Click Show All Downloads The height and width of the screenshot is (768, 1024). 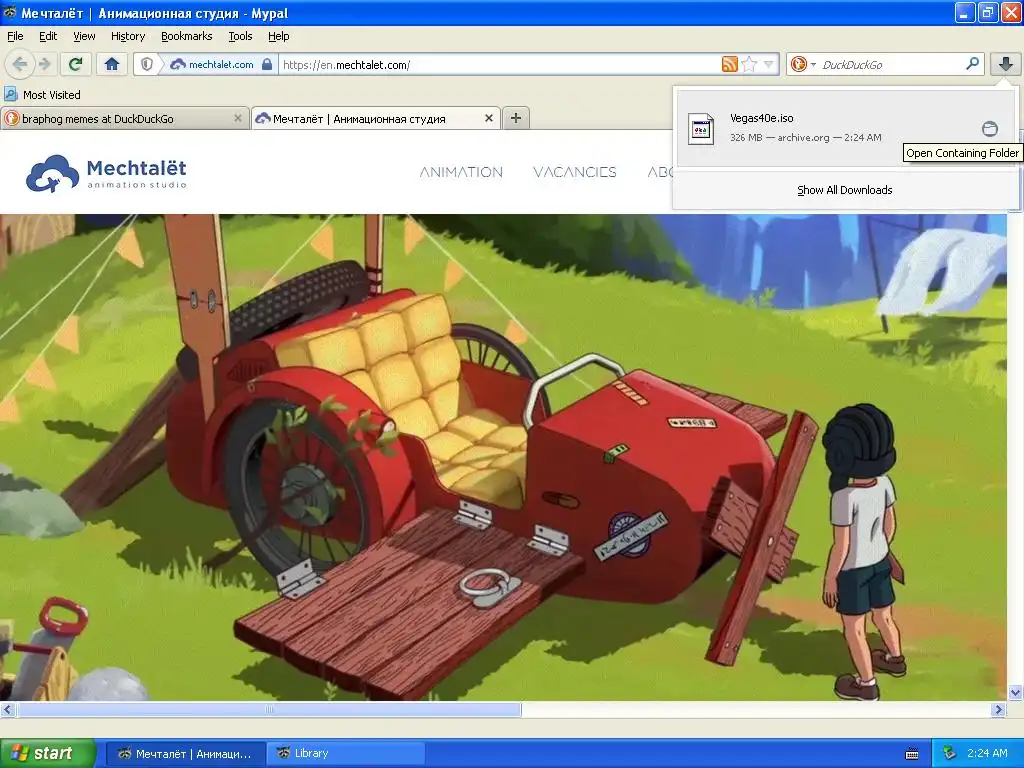(844, 190)
